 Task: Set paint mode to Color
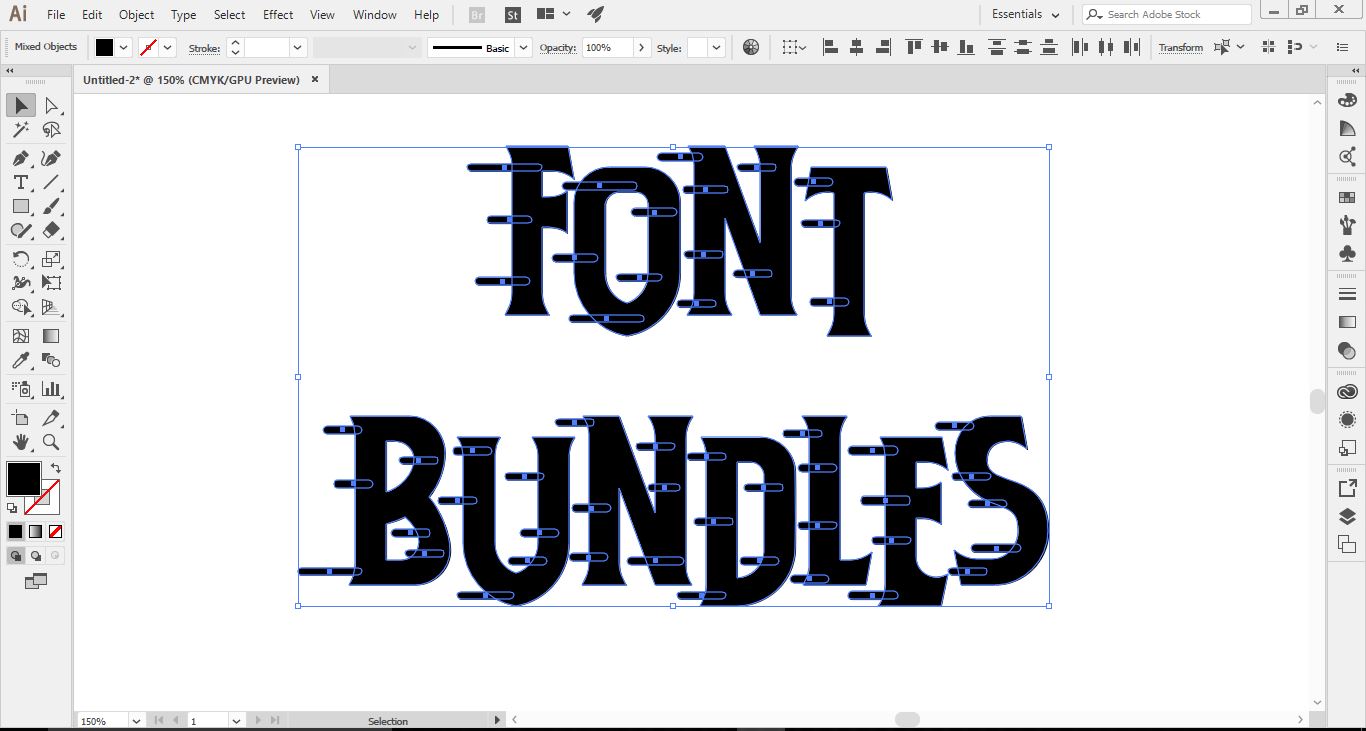[16, 532]
